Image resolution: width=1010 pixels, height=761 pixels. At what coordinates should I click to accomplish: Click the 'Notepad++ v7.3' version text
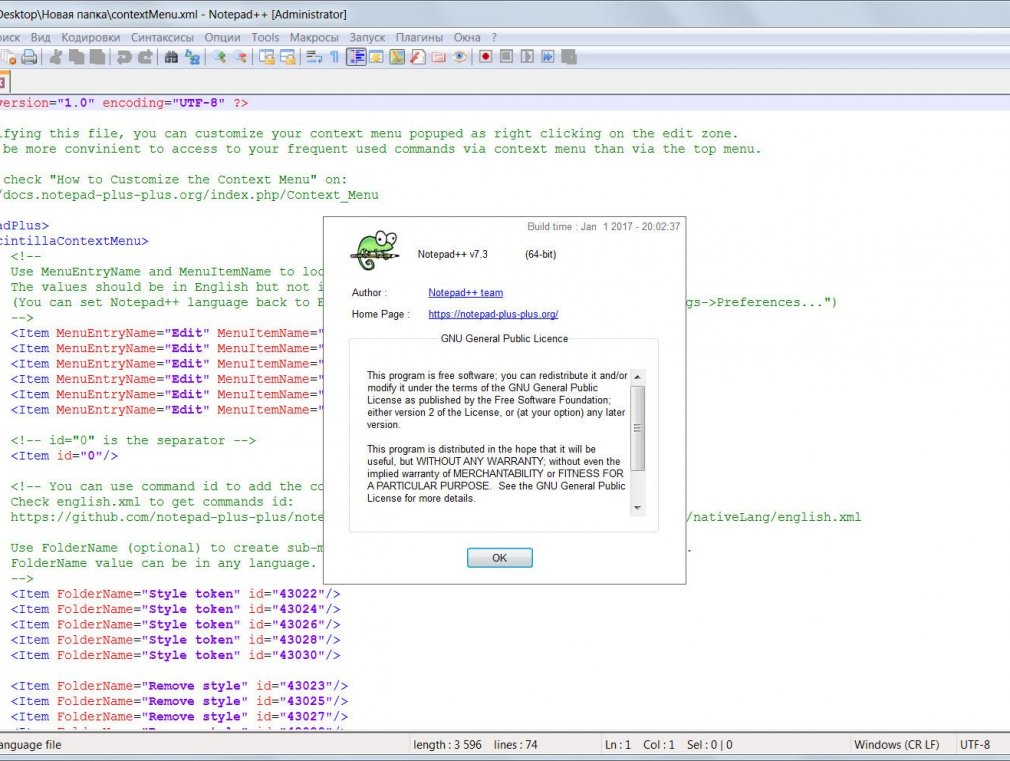point(453,255)
